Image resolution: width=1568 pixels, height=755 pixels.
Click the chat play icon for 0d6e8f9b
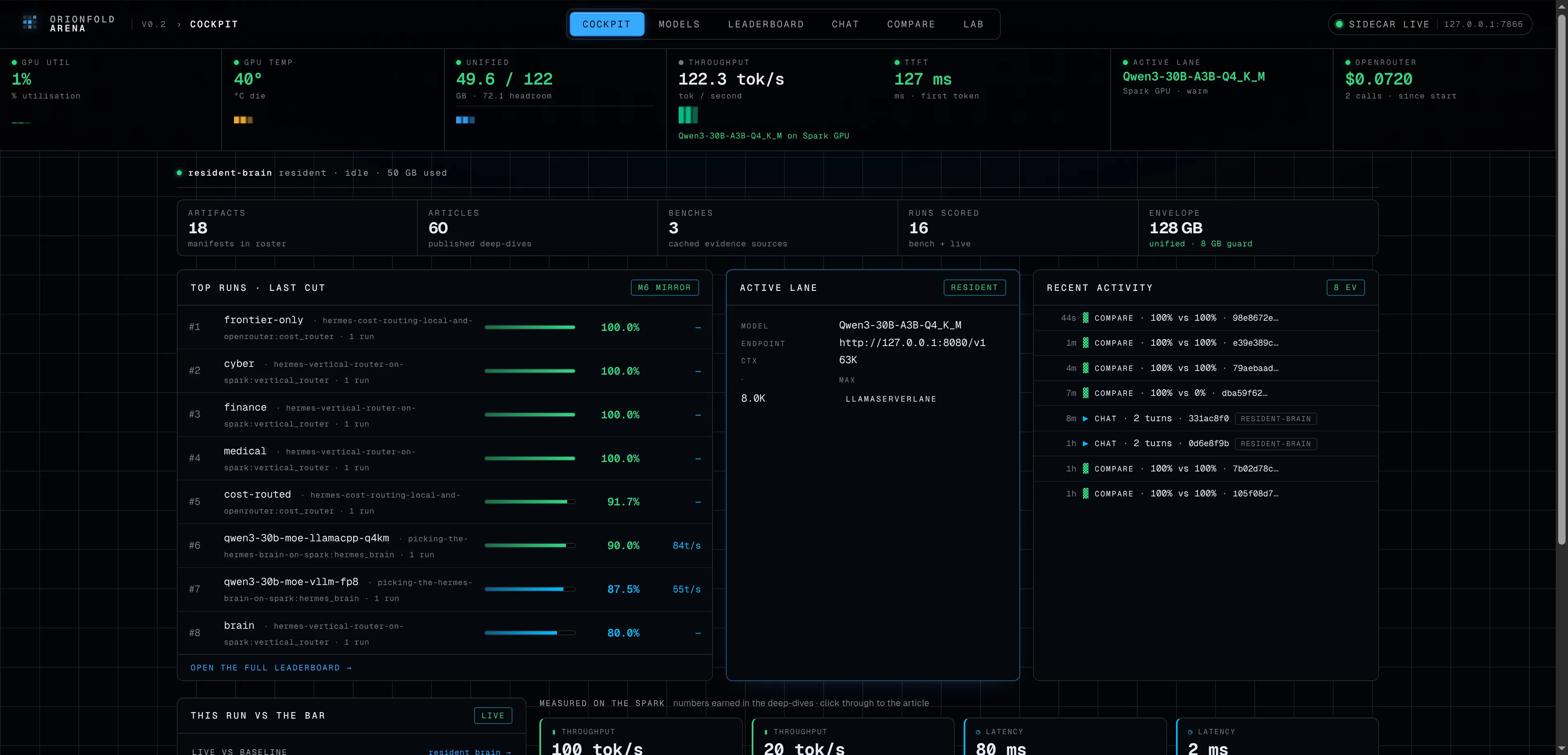coord(1085,443)
